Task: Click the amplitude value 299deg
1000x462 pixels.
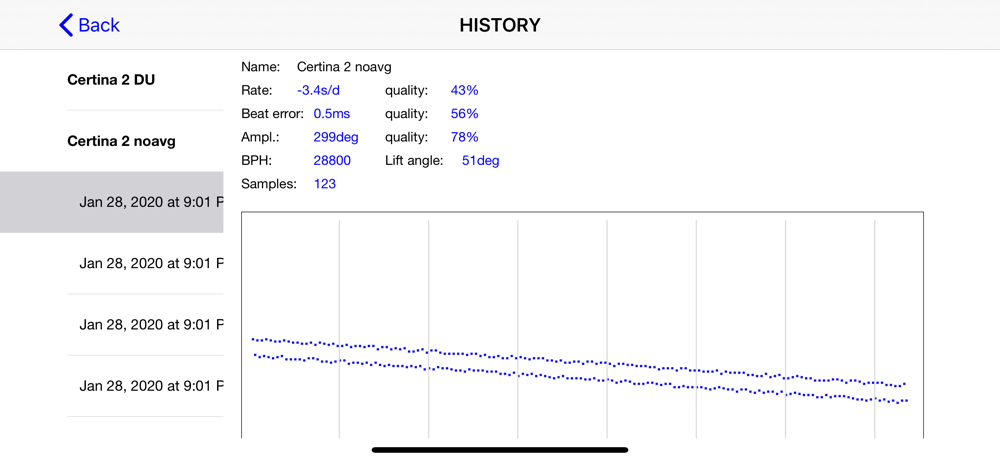Action: click(336, 137)
